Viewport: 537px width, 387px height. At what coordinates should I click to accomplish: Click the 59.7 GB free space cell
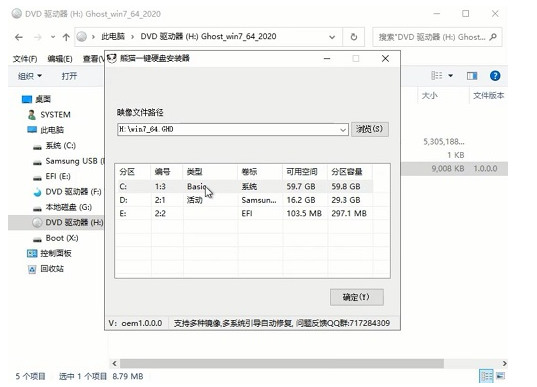pos(301,187)
